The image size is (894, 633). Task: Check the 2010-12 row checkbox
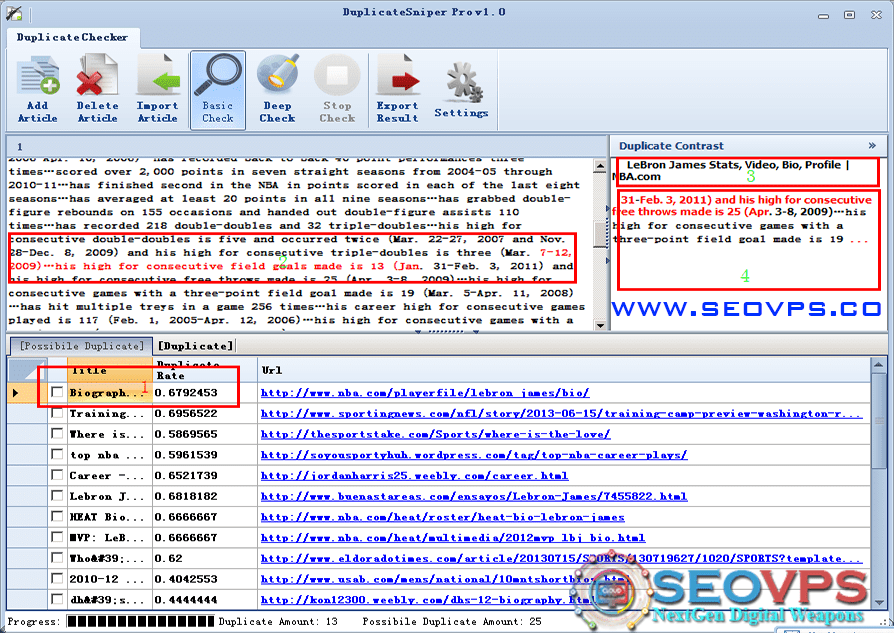[x=57, y=578]
